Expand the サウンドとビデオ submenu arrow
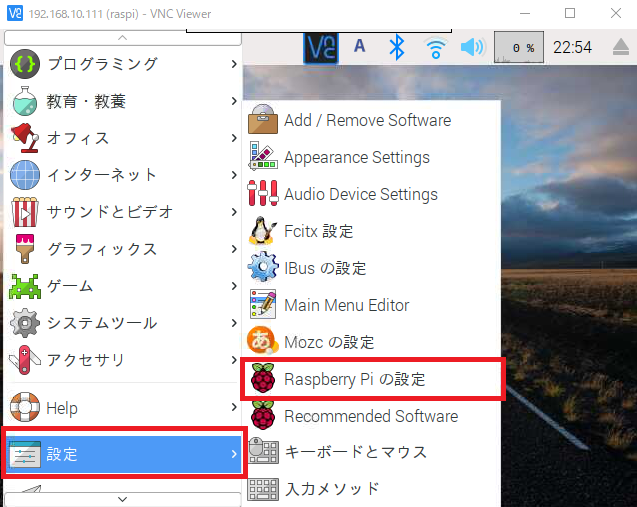Image resolution: width=637 pixels, height=507 pixels. (234, 212)
